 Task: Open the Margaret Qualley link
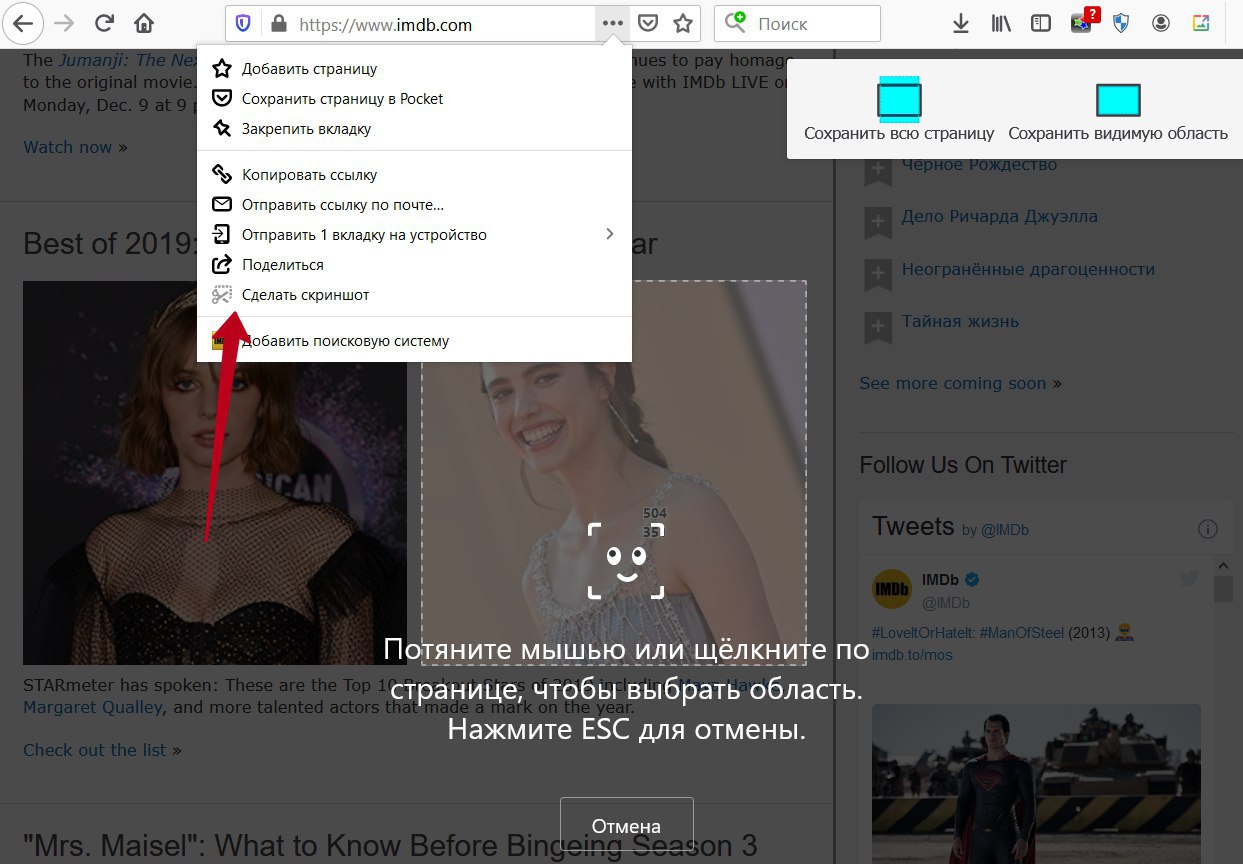pyautogui.click(x=92, y=707)
